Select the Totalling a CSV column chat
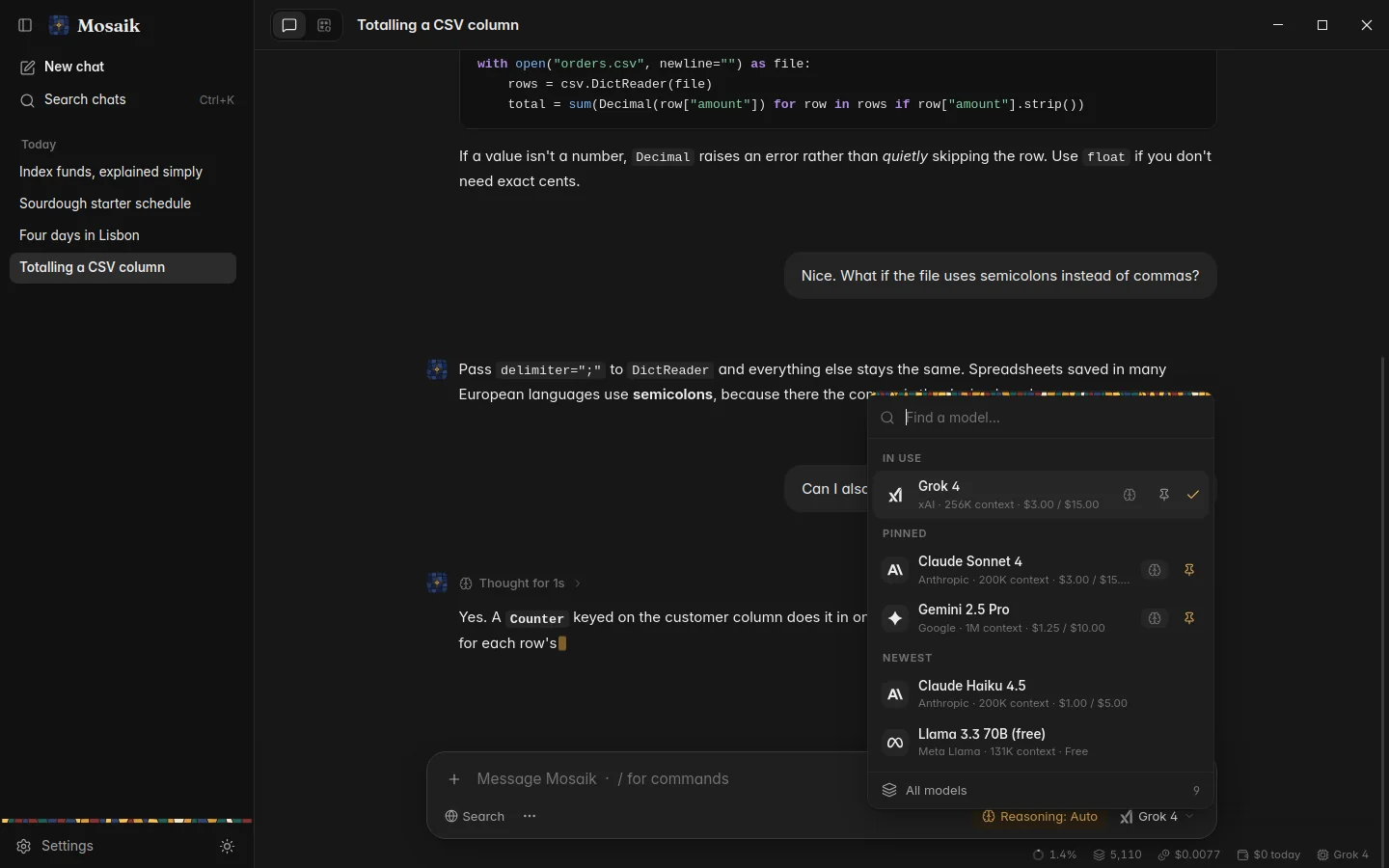The image size is (1389, 868). [x=123, y=267]
